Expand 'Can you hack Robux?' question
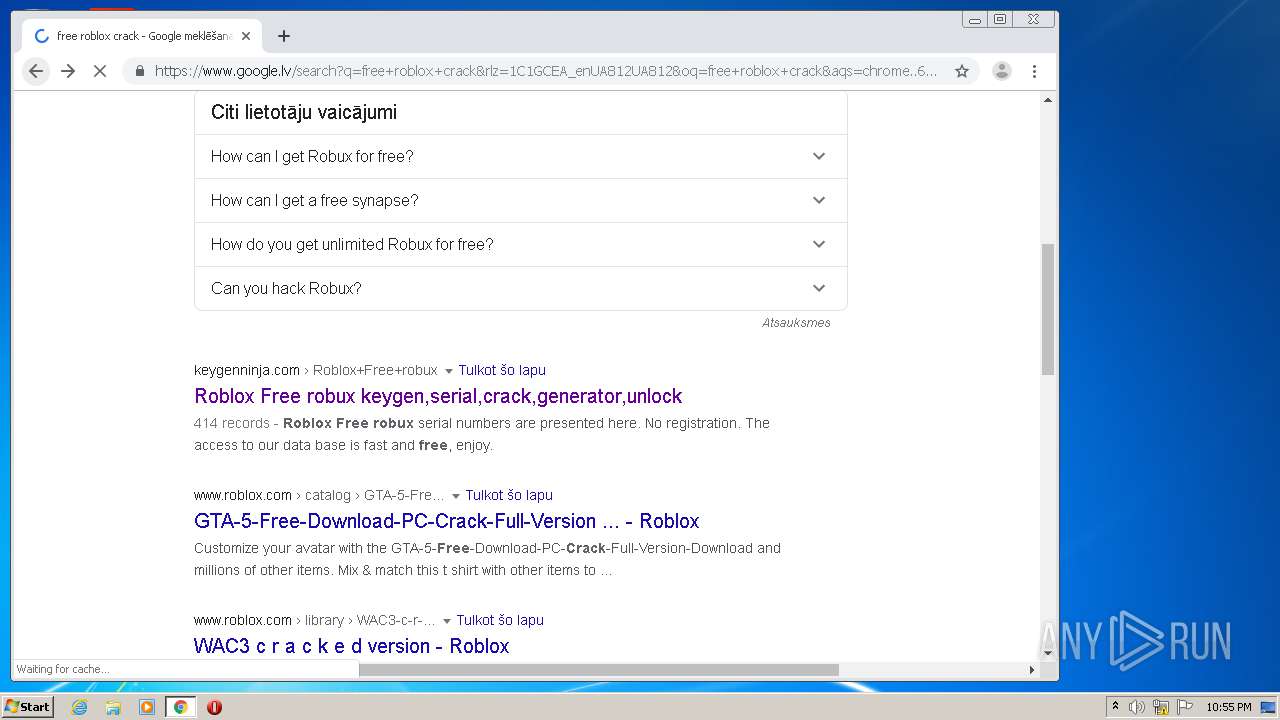1280x720 pixels. (x=521, y=288)
